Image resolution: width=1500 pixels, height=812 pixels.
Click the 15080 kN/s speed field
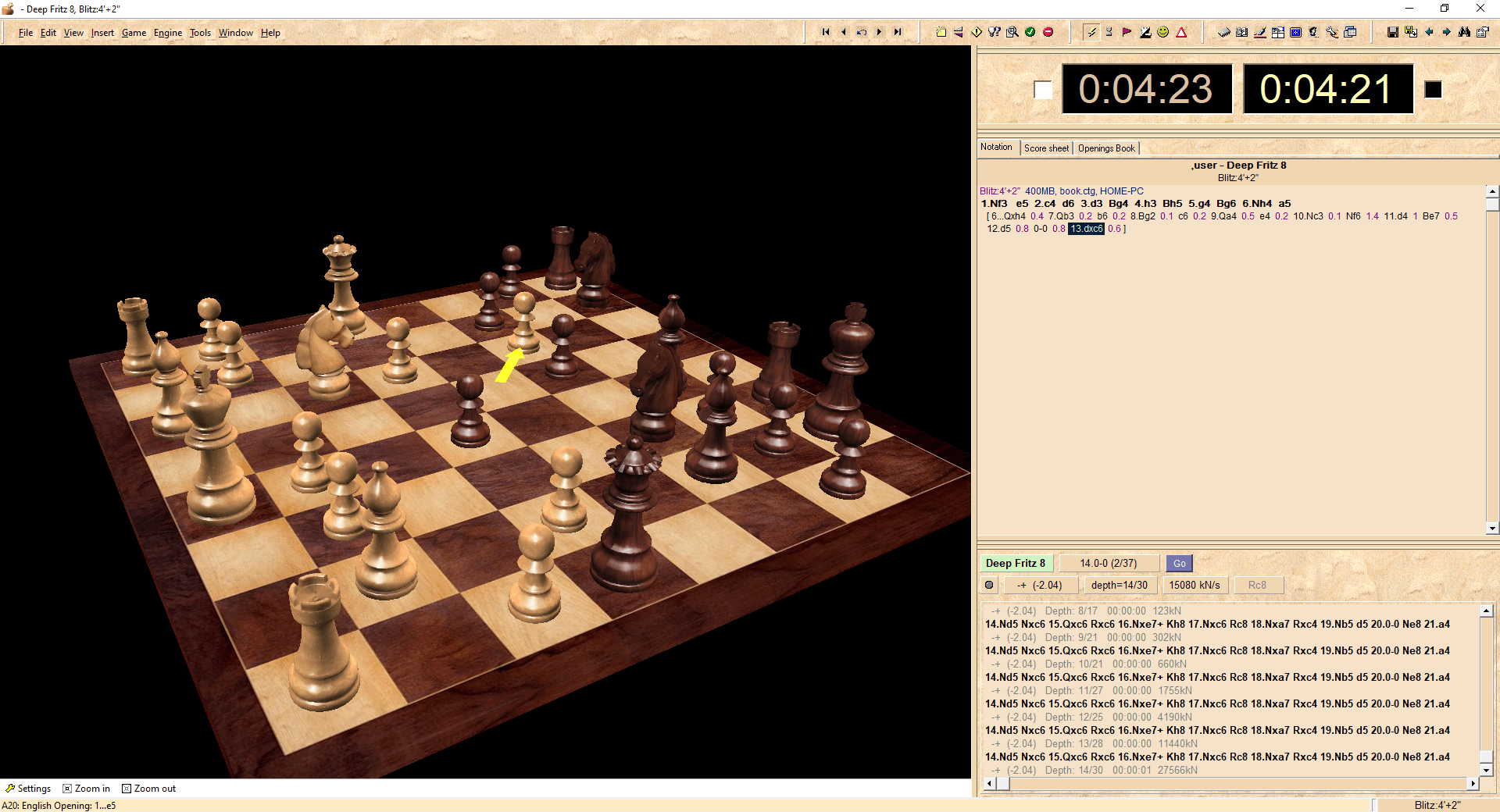point(1195,585)
